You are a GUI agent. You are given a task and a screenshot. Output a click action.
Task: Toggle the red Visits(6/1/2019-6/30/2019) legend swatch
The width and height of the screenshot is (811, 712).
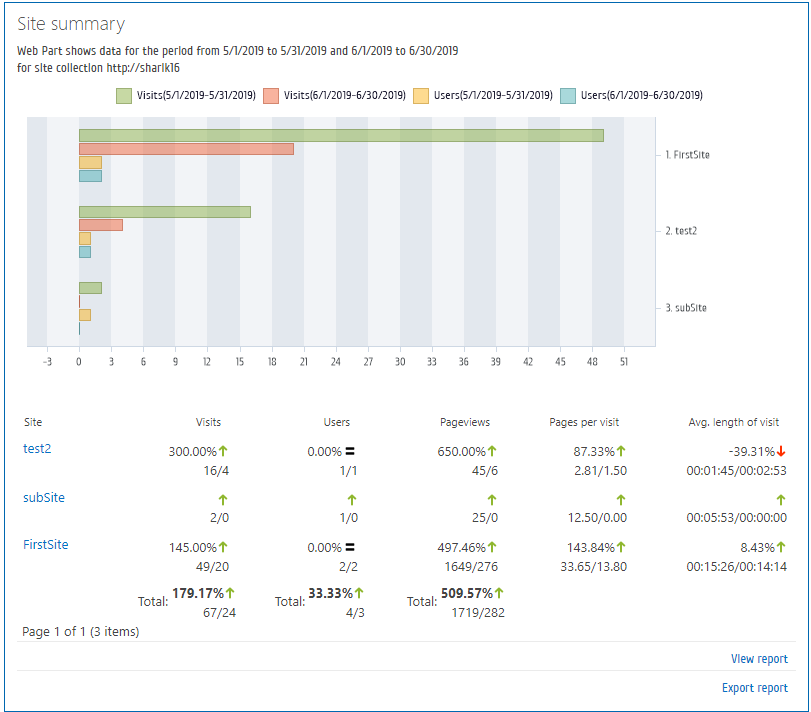271,96
